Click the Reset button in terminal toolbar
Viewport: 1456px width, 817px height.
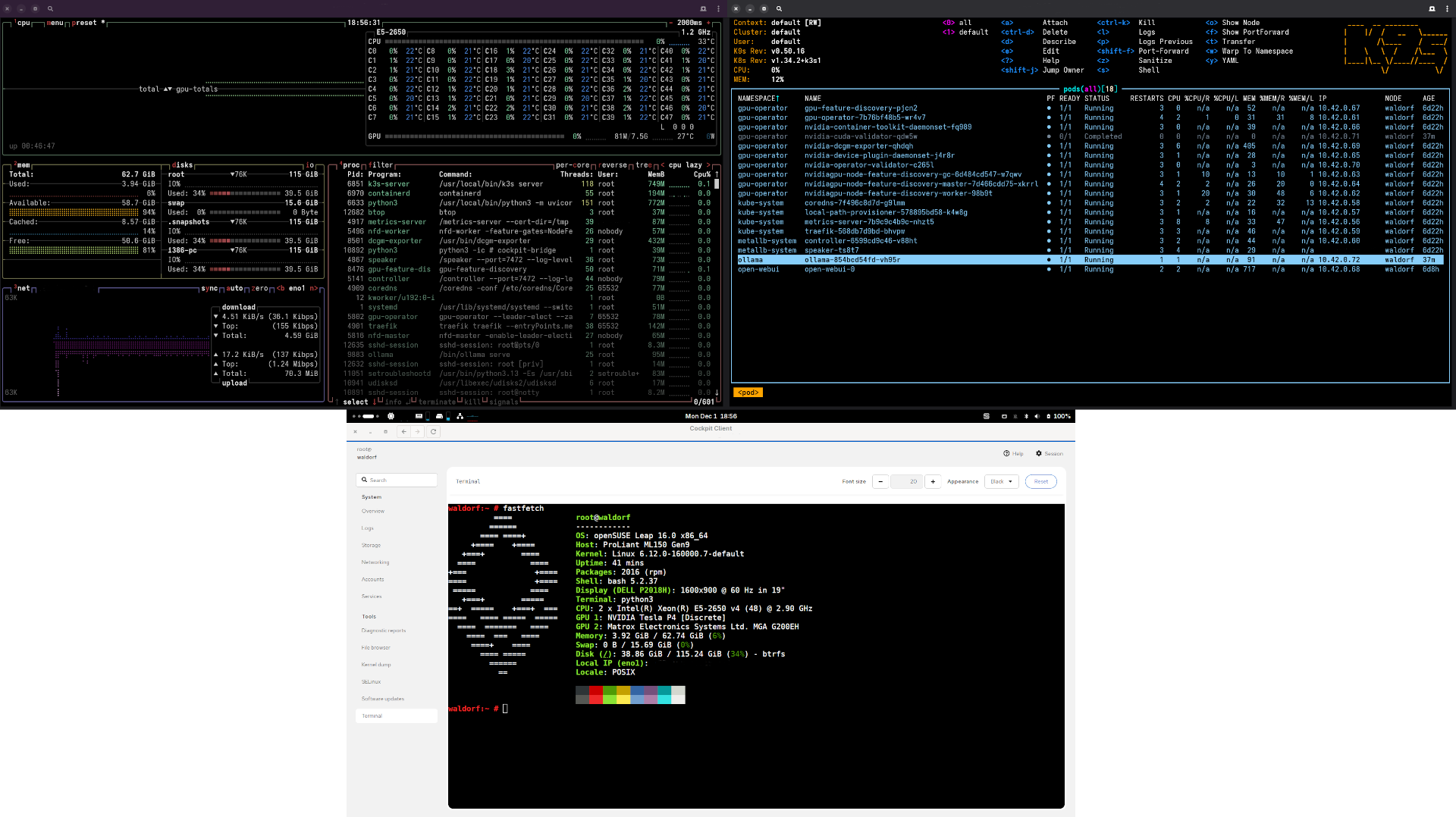pos(1040,481)
